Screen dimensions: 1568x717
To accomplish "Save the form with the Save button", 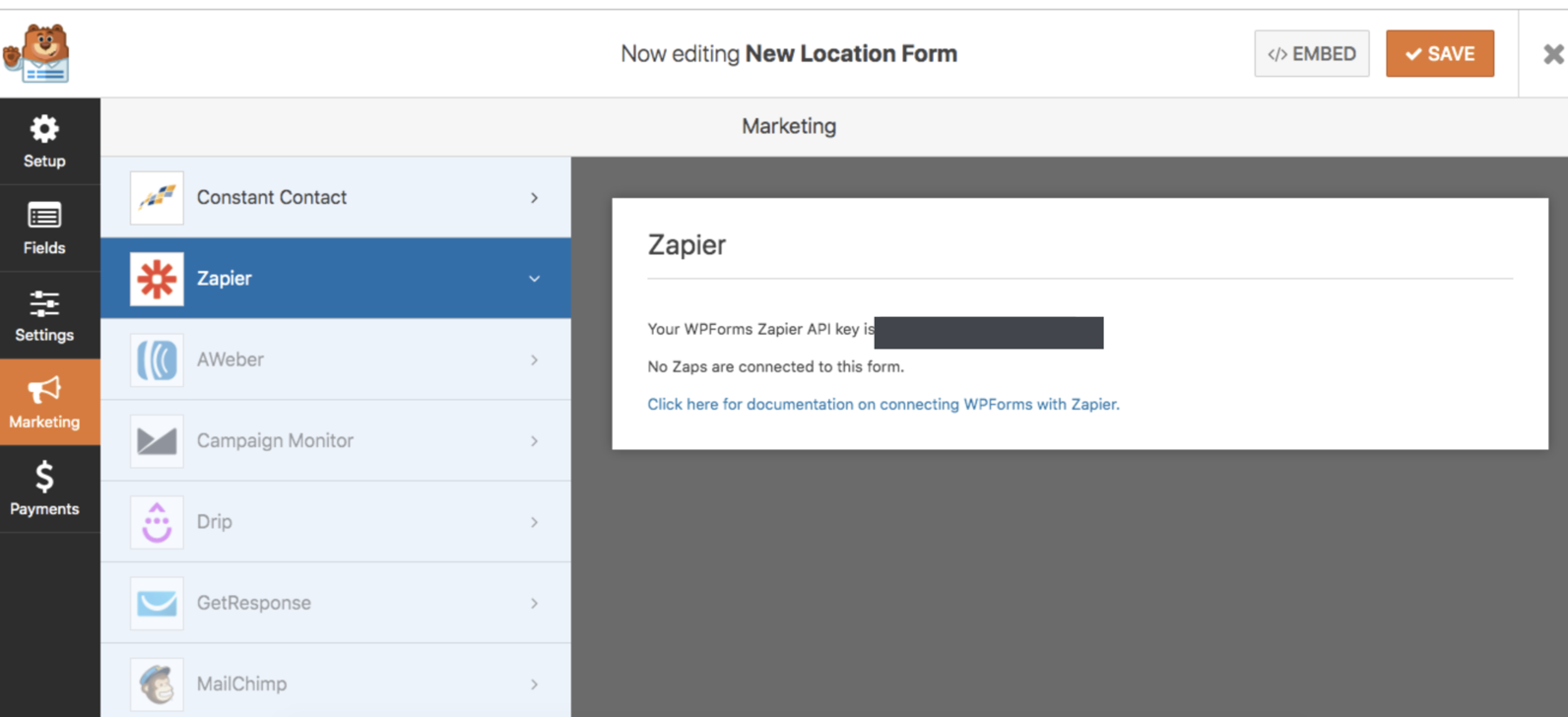I will (x=1440, y=54).
